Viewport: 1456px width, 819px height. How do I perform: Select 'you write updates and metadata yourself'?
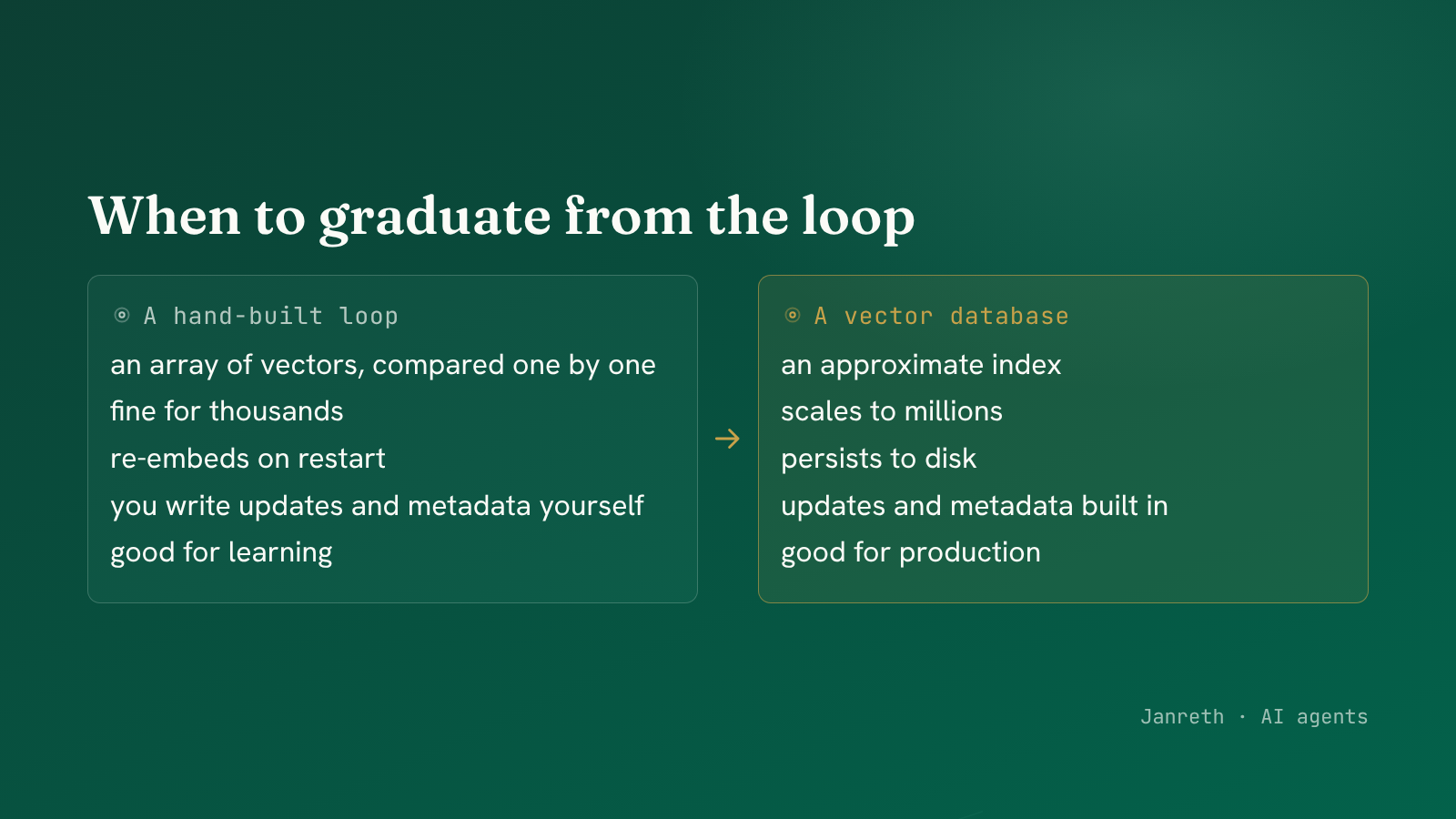coord(377,506)
